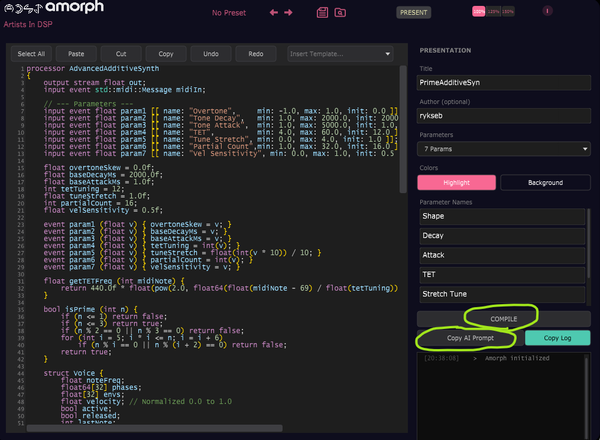
Task: Click the code editor horizontal scrollbar
Action: [155, 428]
